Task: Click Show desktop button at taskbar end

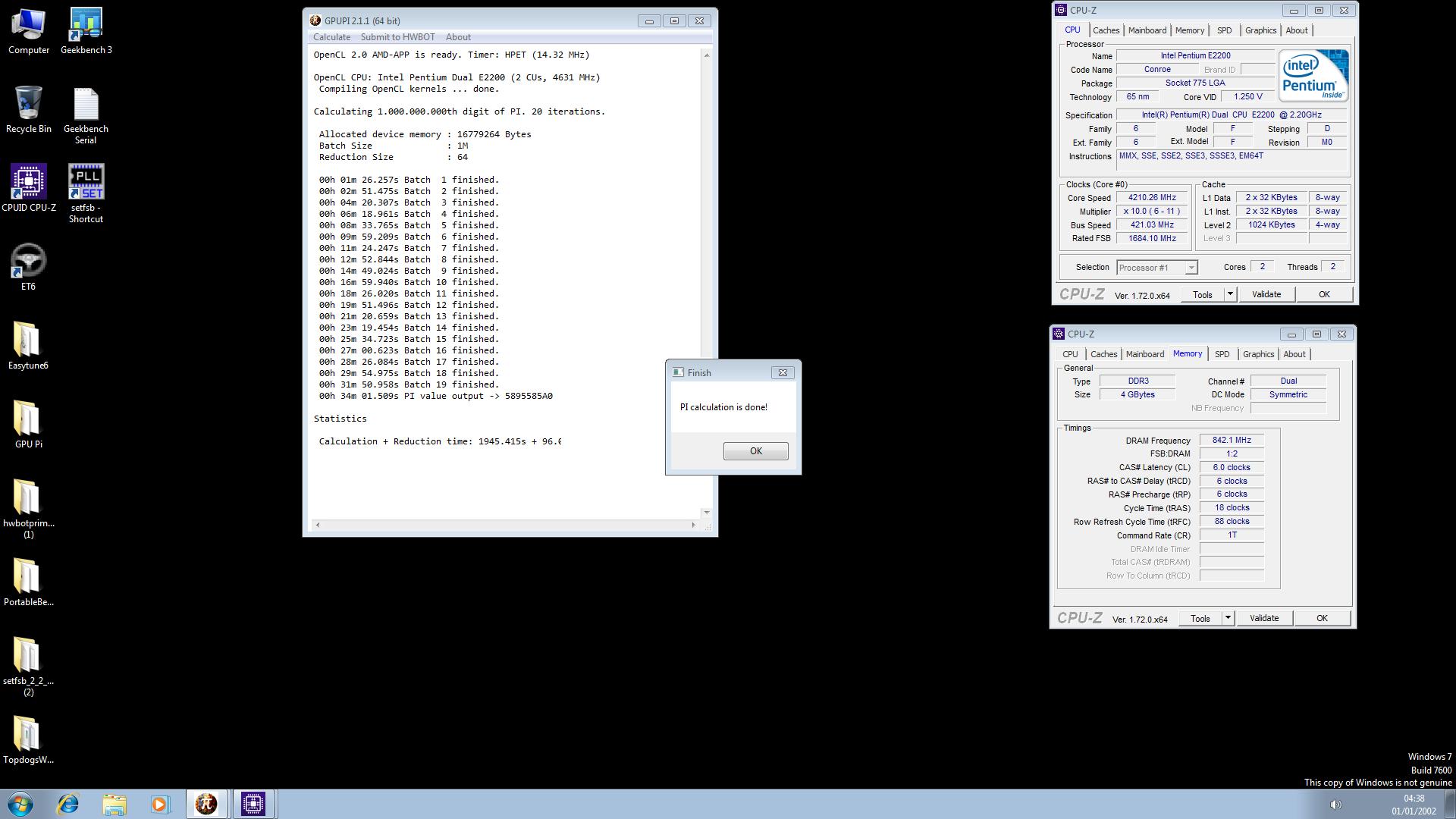Action: (1450, 804)
